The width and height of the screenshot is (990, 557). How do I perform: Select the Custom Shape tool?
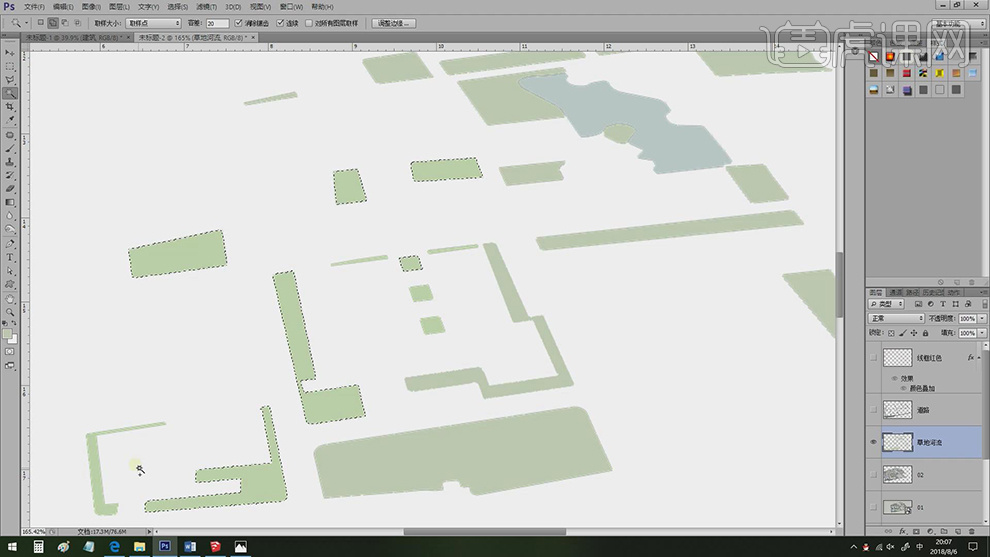point(9,284)
